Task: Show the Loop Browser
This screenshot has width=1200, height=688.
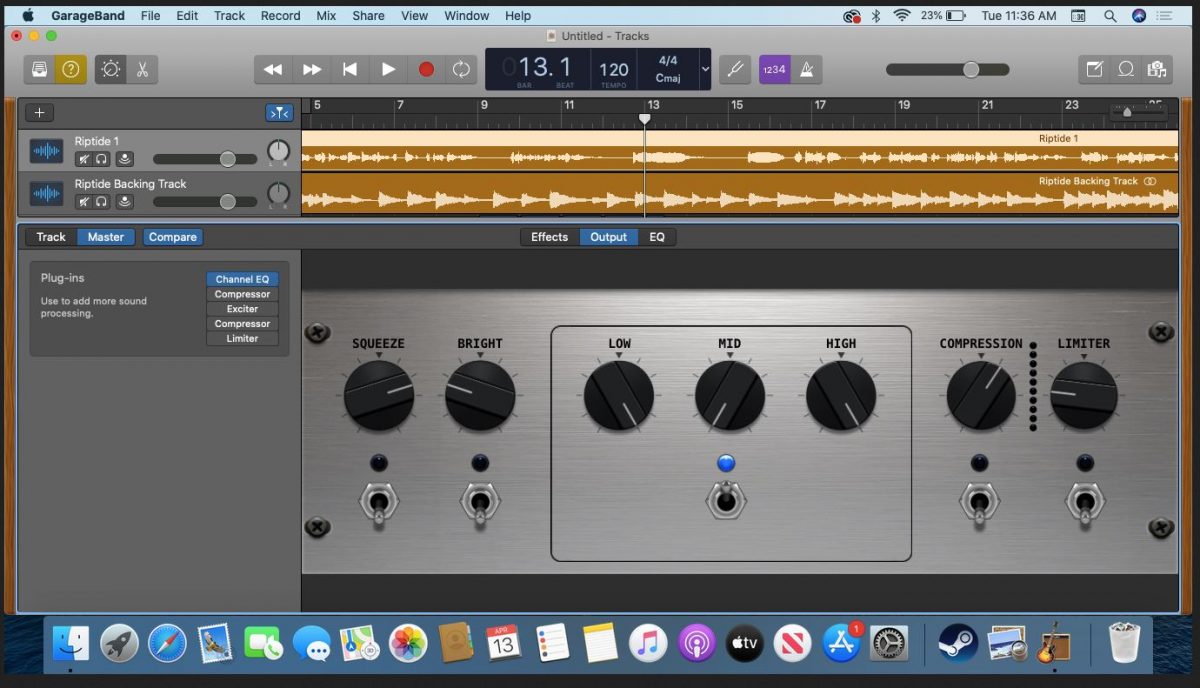Action: pyautogui.click(x=1127, y=69)
